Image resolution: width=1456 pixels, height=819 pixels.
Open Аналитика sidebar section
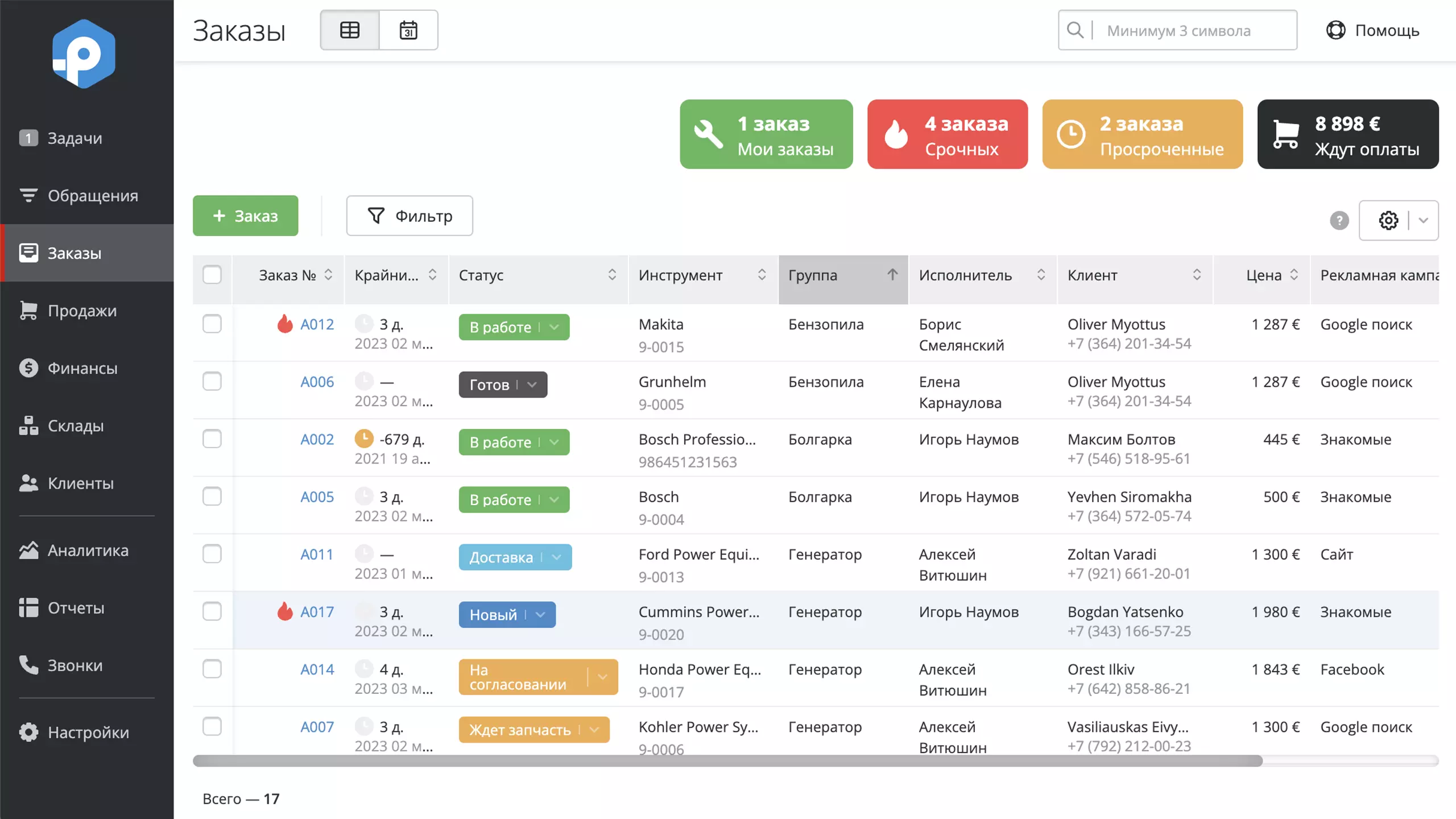pyautogui.click(x=88, y=550)
